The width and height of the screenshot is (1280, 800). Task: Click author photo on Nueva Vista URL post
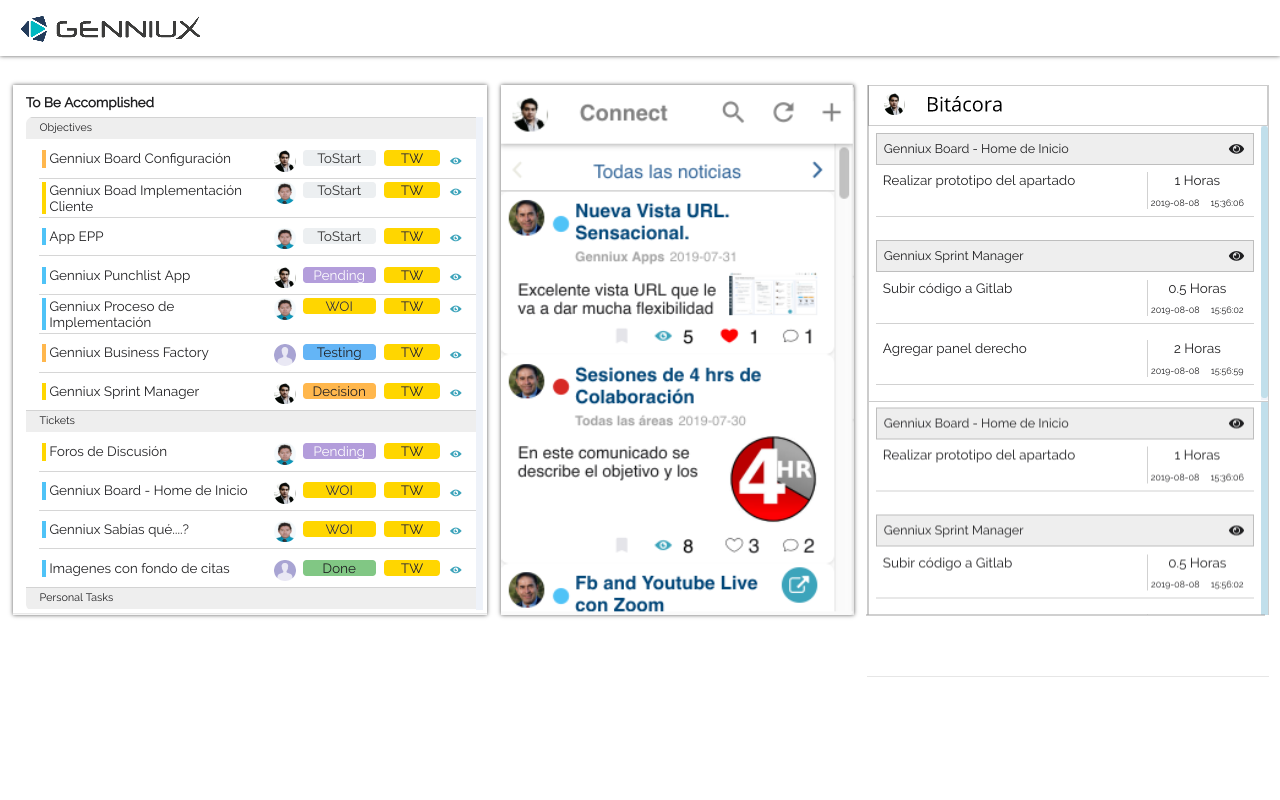pos(526,218)
